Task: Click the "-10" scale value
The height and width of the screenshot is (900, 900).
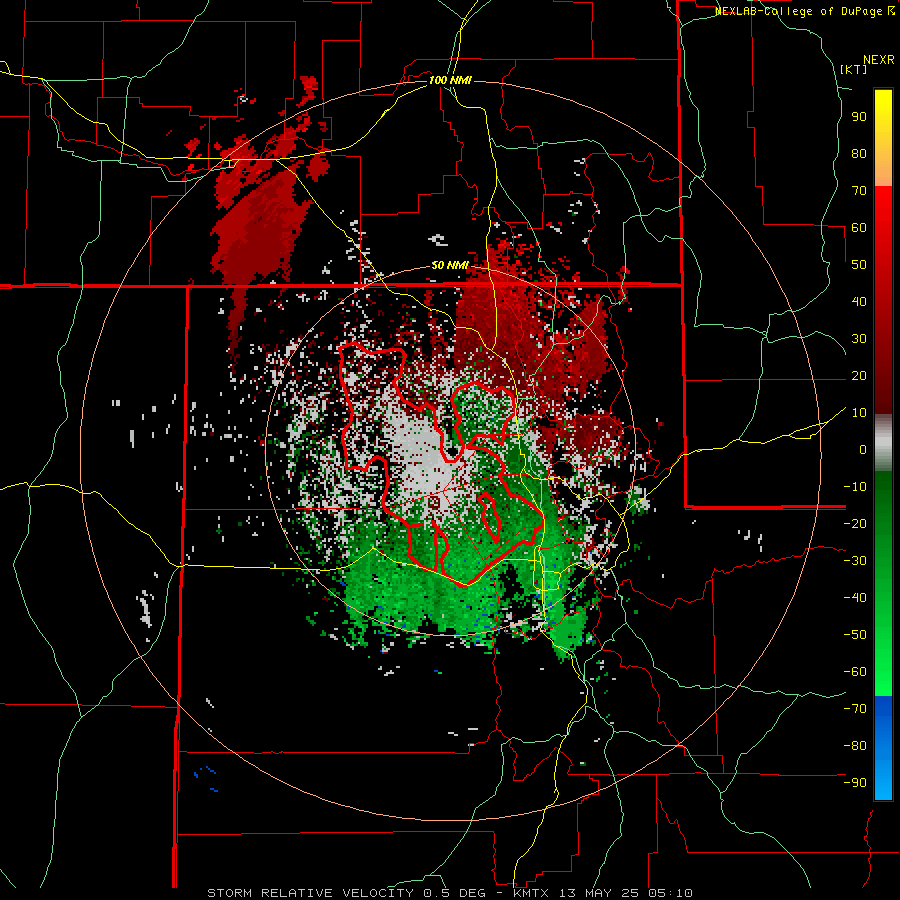Action: (x=855, y=487)
